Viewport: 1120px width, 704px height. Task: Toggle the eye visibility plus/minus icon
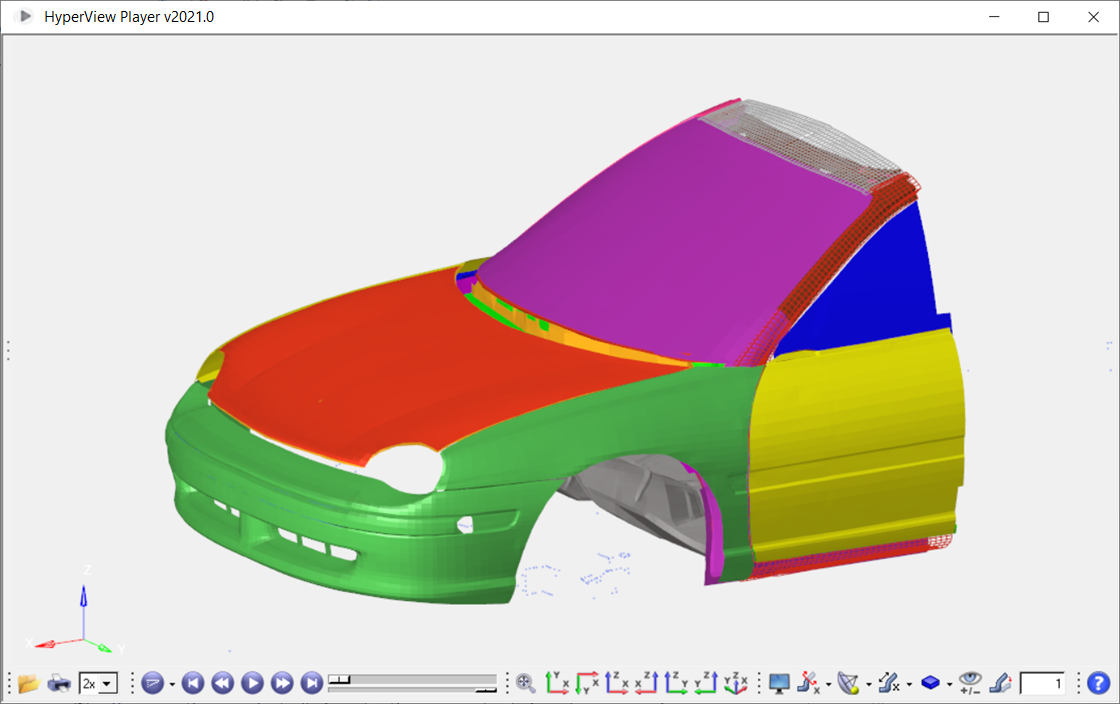[971, 683]
